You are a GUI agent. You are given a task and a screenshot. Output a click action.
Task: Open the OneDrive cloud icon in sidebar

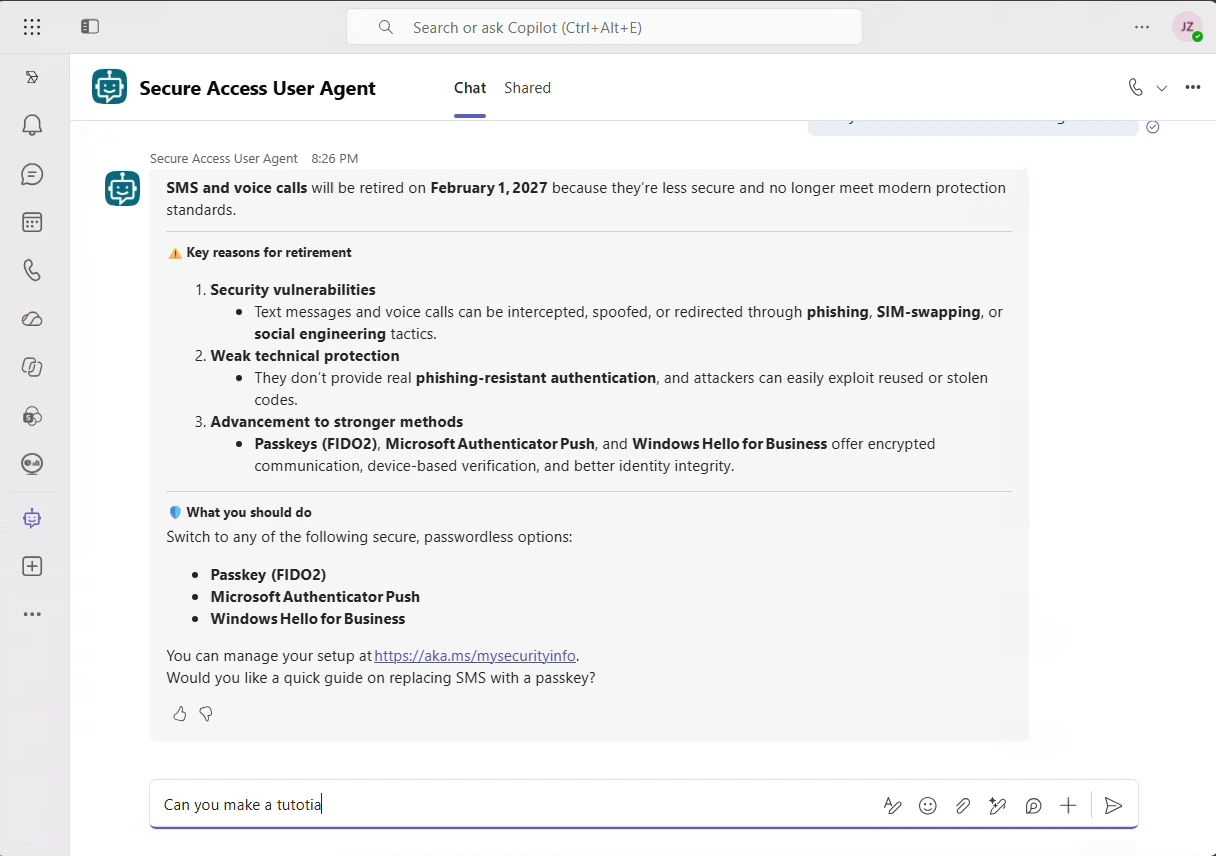[x=32, y=319]
